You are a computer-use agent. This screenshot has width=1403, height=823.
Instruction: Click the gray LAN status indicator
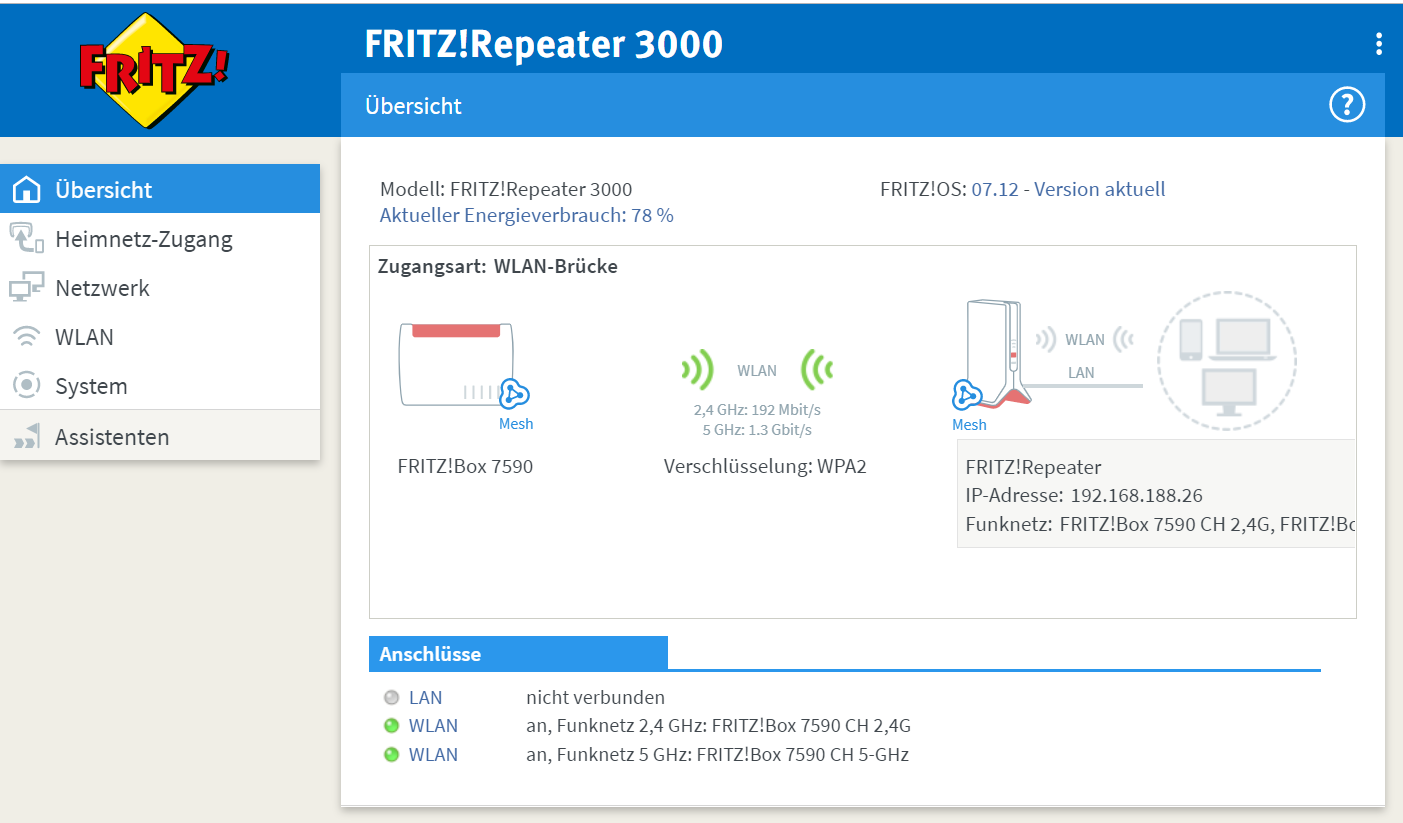pos(391,698)
